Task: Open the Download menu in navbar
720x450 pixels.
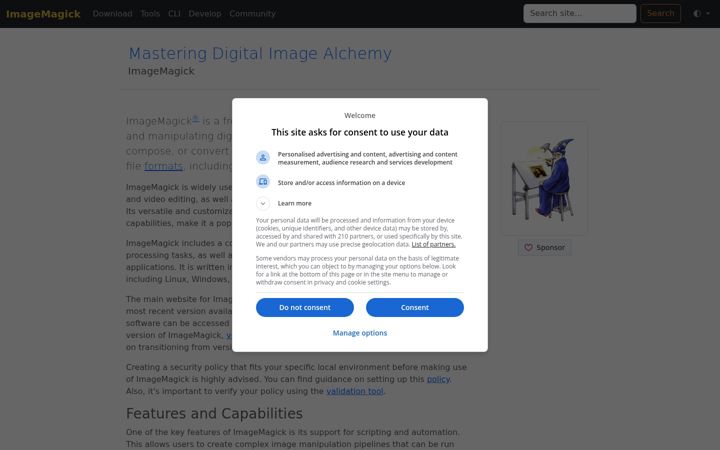Action: pyautogui.click(x=112, y=14)
